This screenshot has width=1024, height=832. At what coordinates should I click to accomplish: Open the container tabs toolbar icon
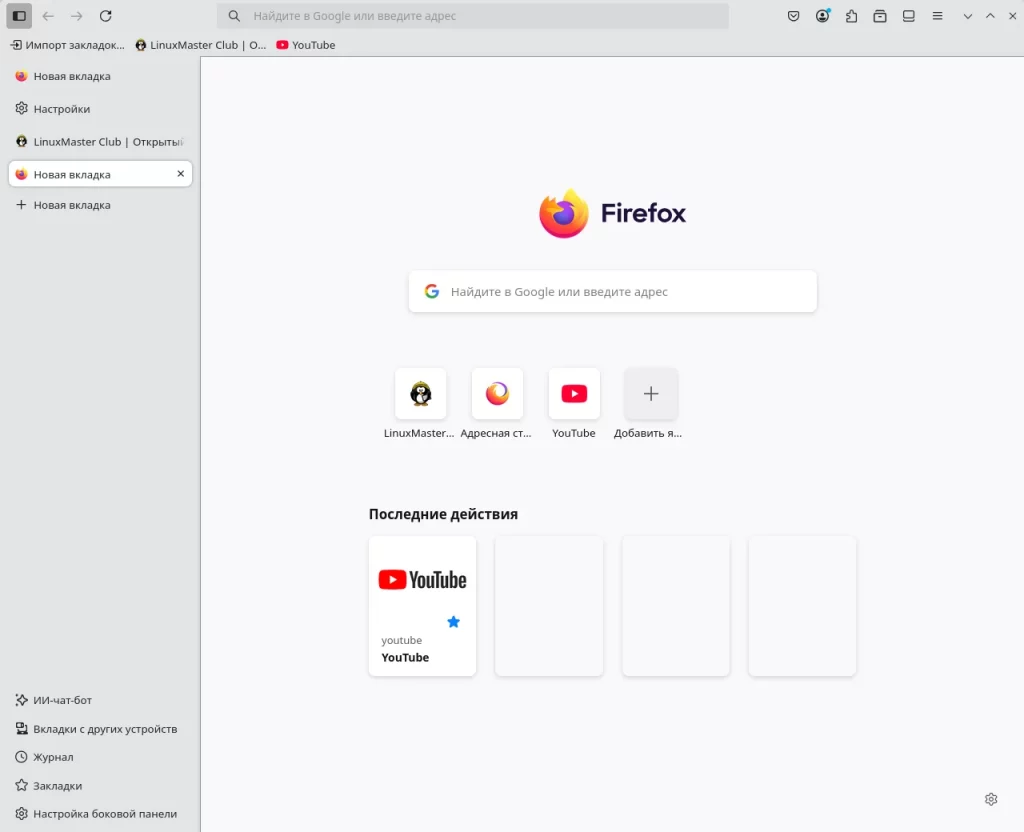pyautogui.click(x=880, y=16)
